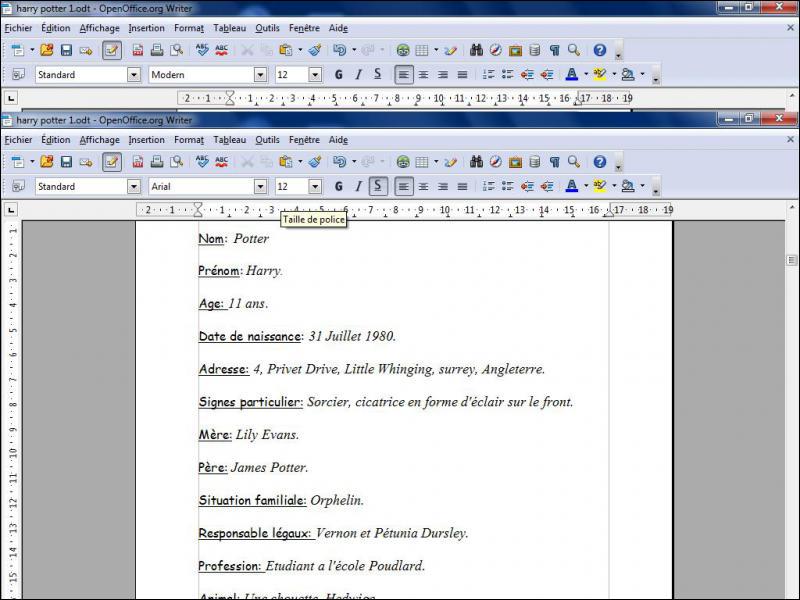Toggle bullet list in the front window
Screen dimensions: 800x600
coord(508,186)
